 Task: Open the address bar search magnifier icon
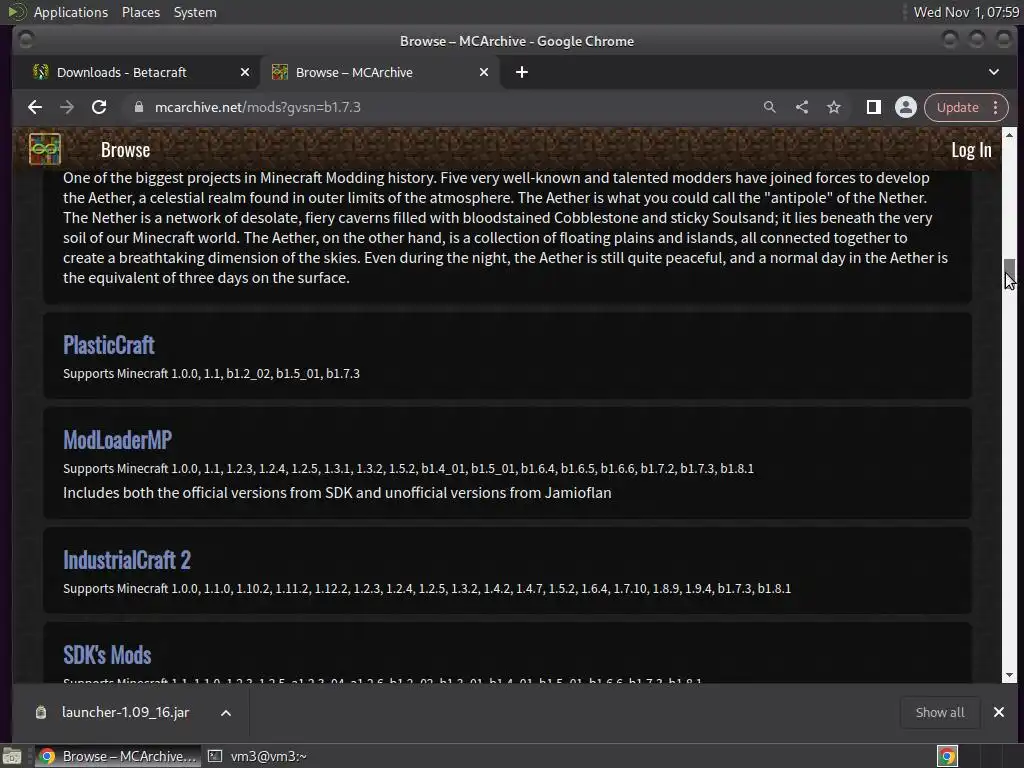point(769,107)
